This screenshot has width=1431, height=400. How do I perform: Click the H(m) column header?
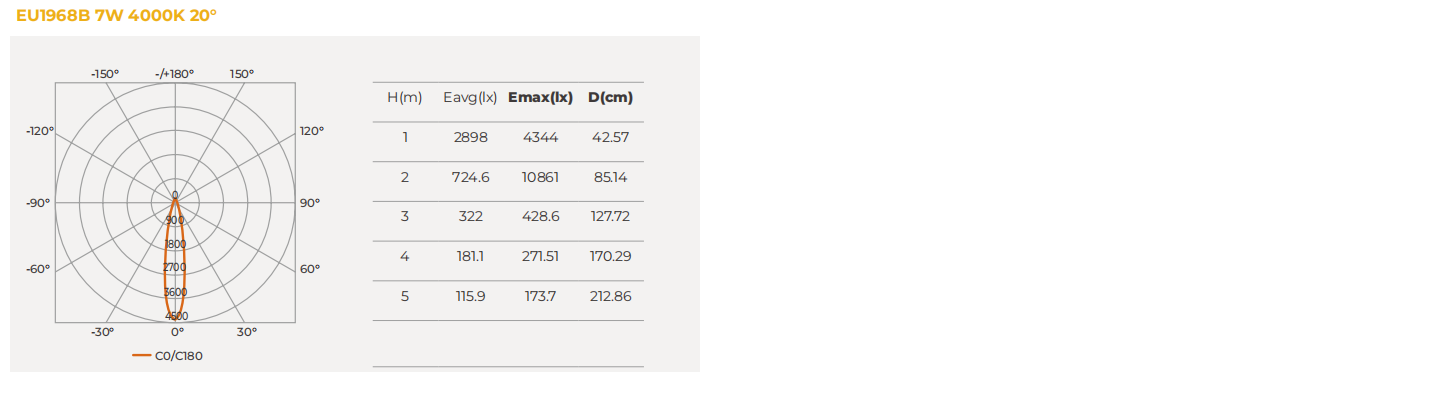(404, 97)
